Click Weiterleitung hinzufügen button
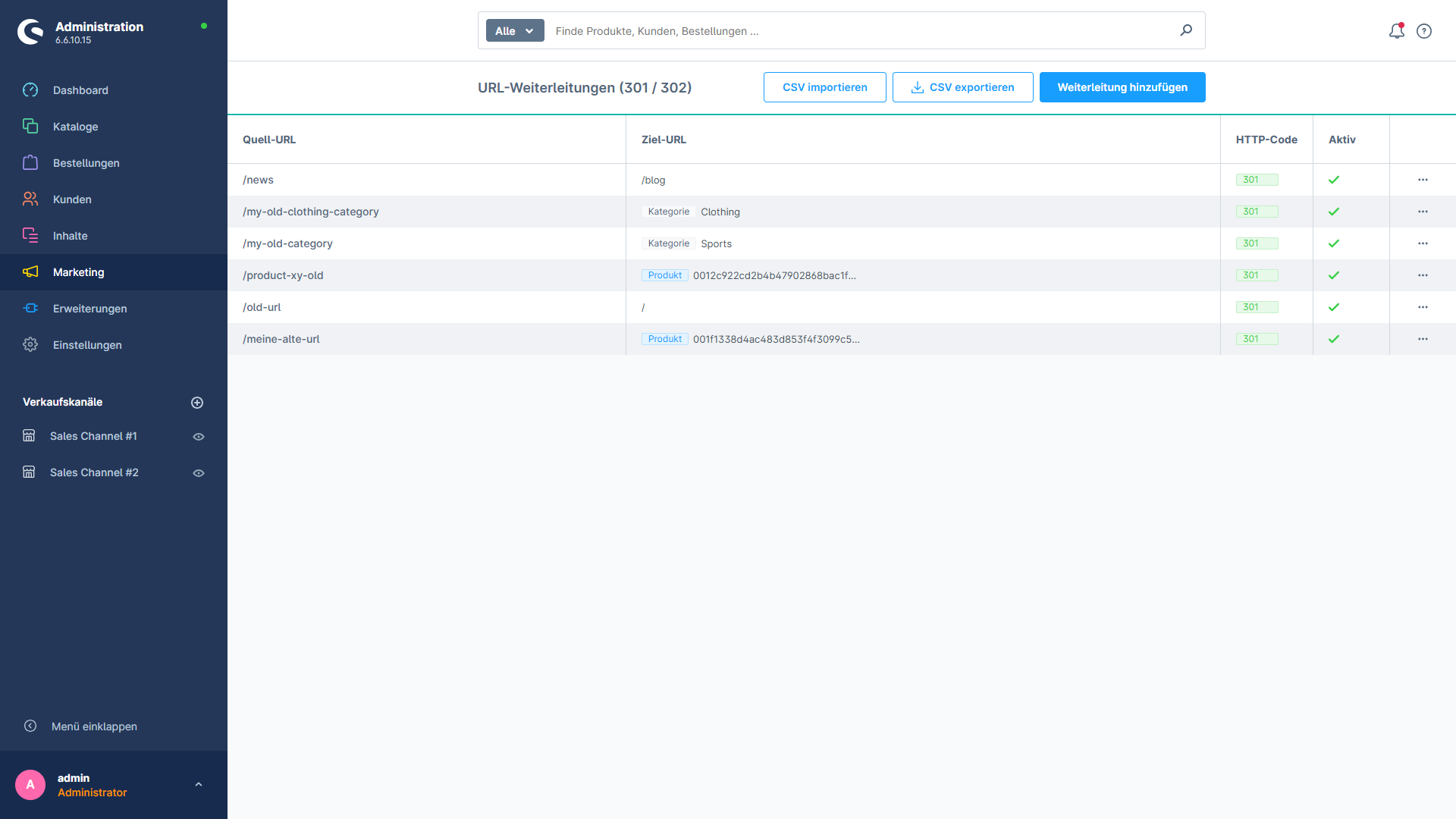Image resolution: width=1456 pixels, height=819 pixels. pyautogui.click(x=1122, y=87)
